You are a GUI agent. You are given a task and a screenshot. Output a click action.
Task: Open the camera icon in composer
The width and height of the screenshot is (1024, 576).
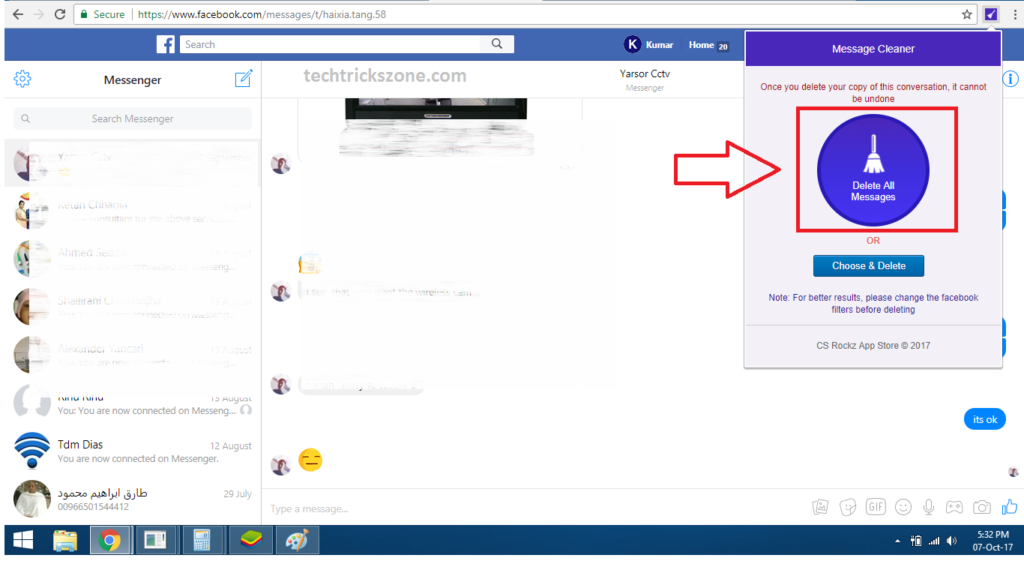(x=982, y=507)
